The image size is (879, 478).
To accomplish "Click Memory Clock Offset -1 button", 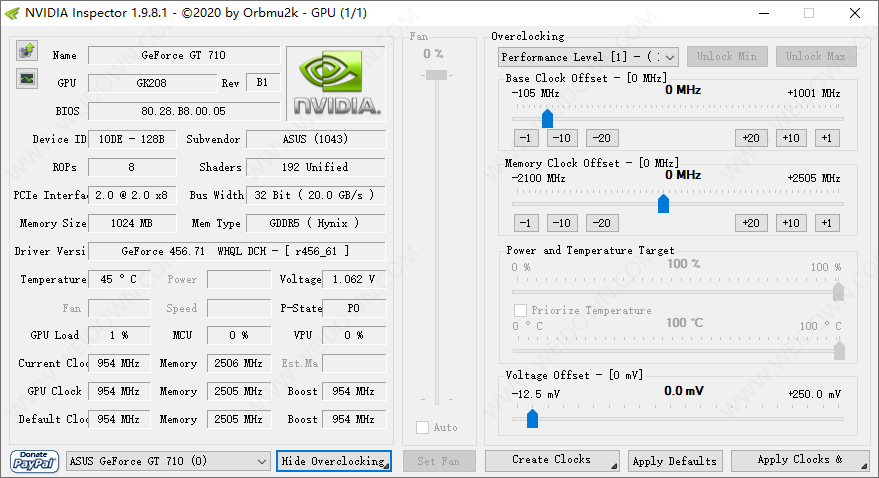I will 526,223.
